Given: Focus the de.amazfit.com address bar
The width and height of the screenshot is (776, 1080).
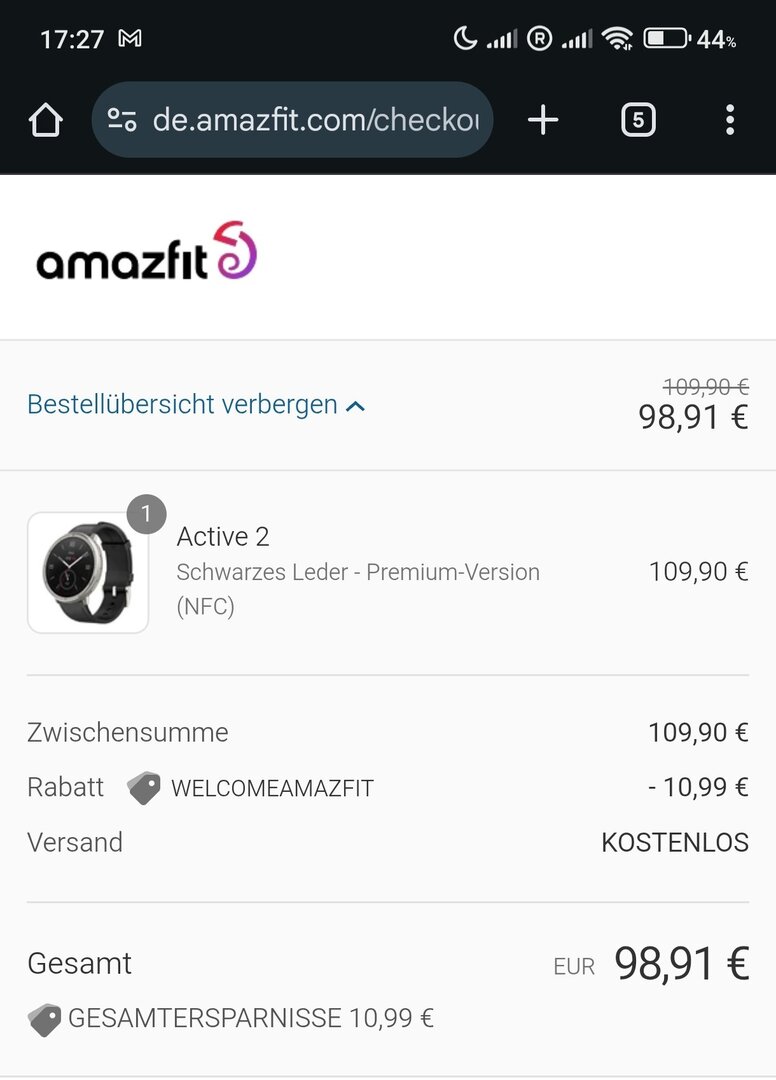Looking at the screenshot, I should click(x=315, y=121).
